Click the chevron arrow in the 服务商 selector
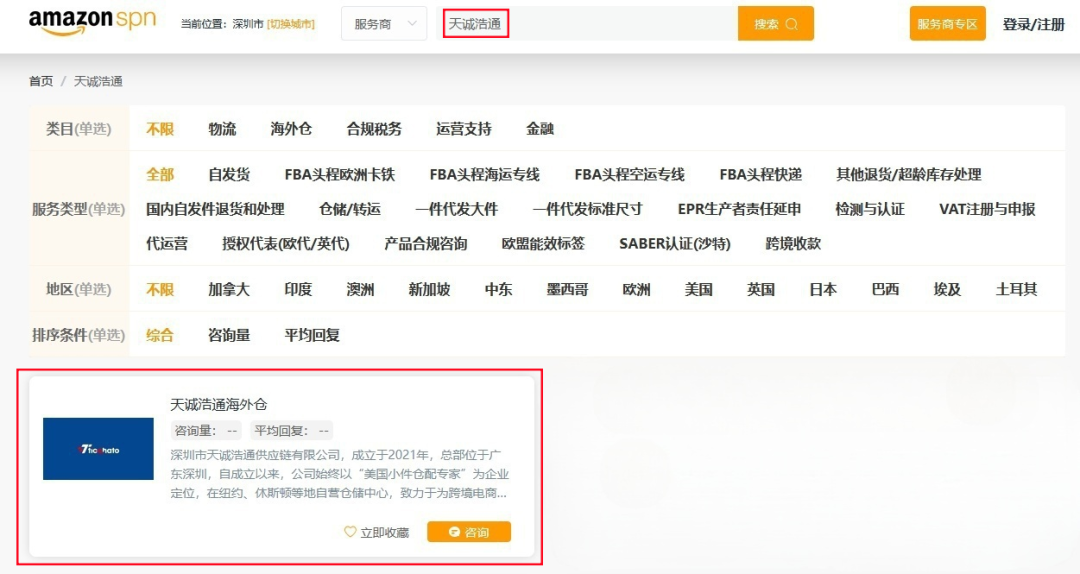This screenshot has width=1080, height=574. click(412, 23)
